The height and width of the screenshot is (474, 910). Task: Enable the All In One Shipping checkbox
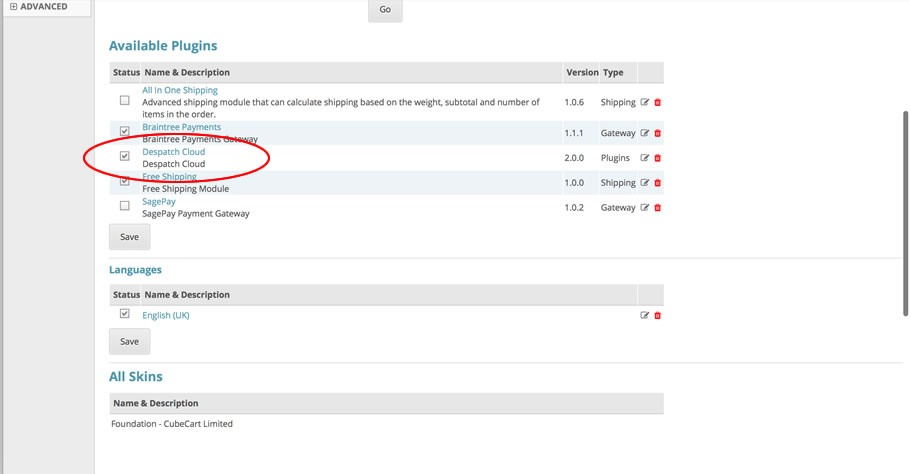[125, 100]
